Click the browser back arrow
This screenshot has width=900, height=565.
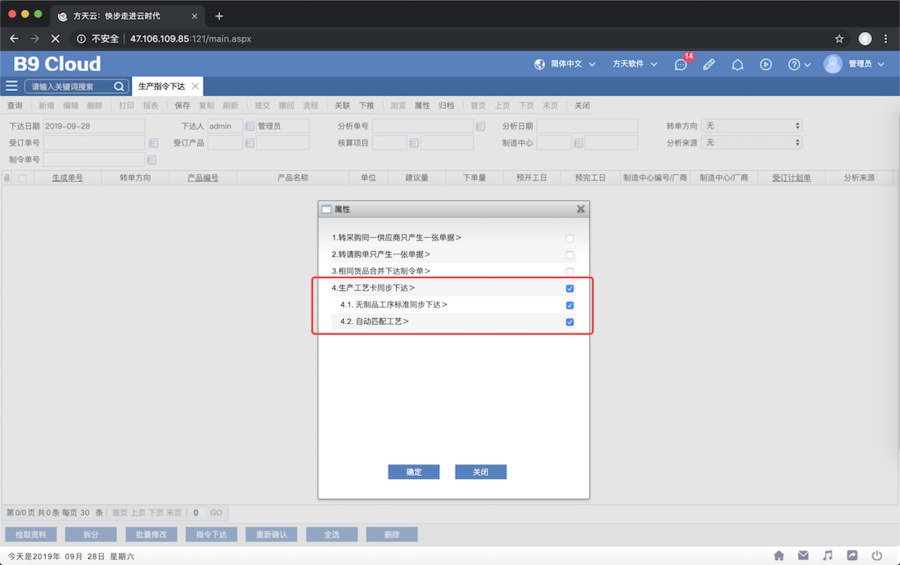14,38
